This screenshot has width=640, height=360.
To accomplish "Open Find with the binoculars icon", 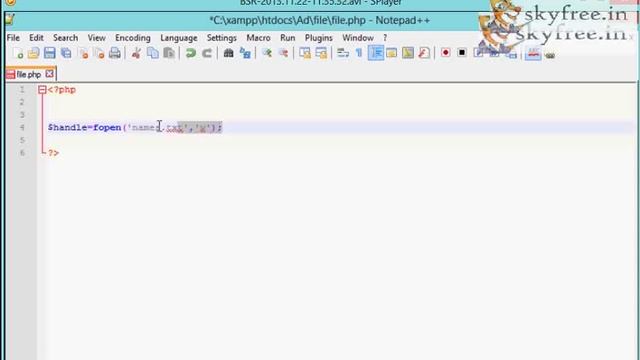I will [229, 53].
